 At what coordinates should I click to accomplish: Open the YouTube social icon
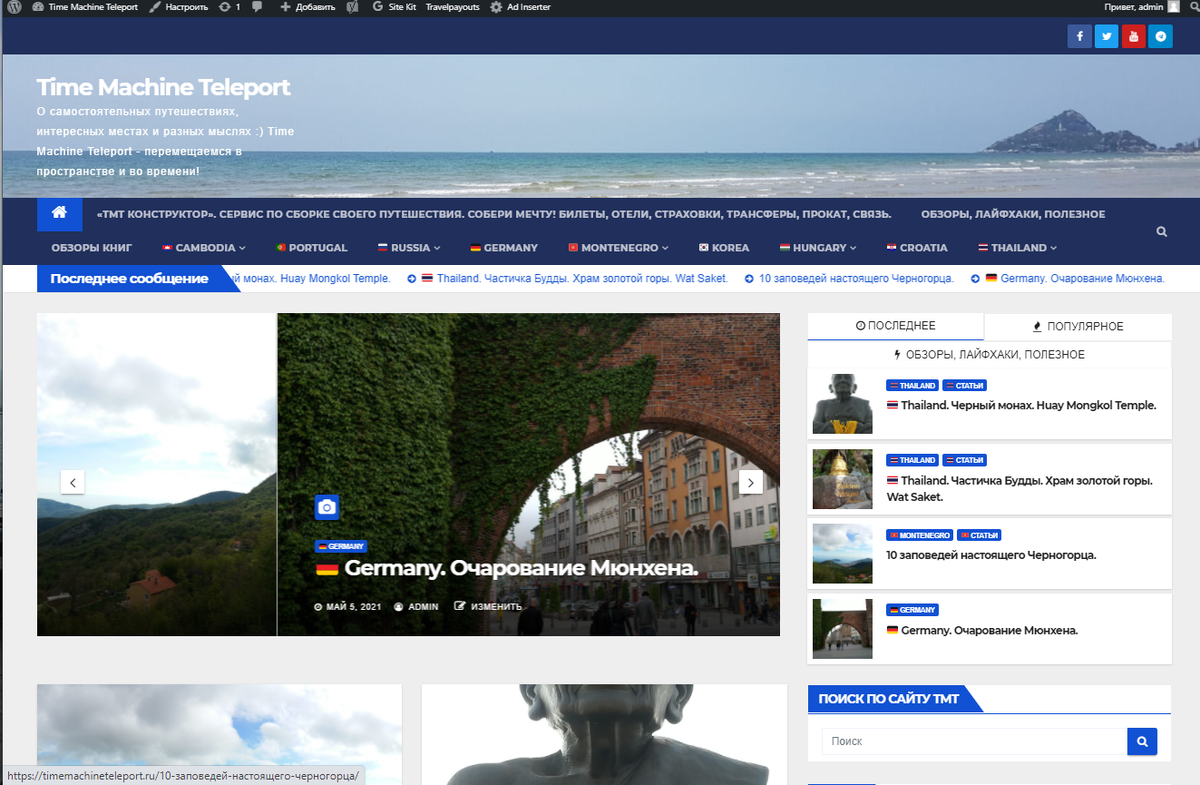(1133, 36)
